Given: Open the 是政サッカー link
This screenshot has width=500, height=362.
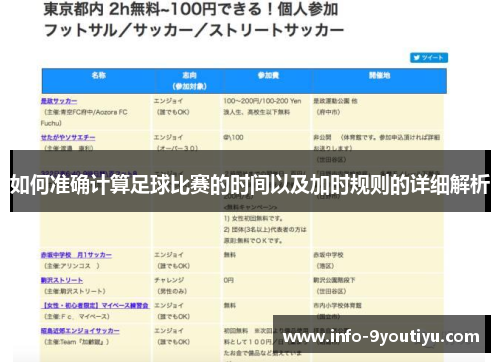Looking at the screenshot, I should 59,101.
